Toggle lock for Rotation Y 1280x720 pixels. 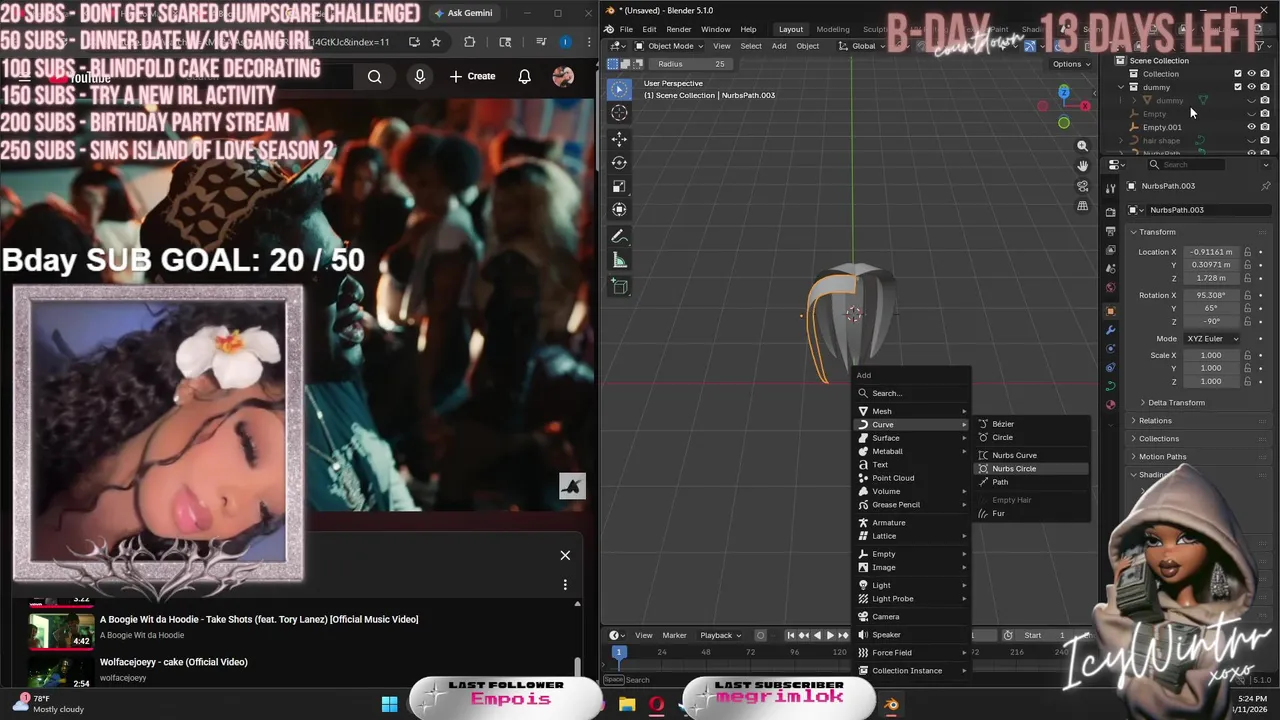(1247, 308)
